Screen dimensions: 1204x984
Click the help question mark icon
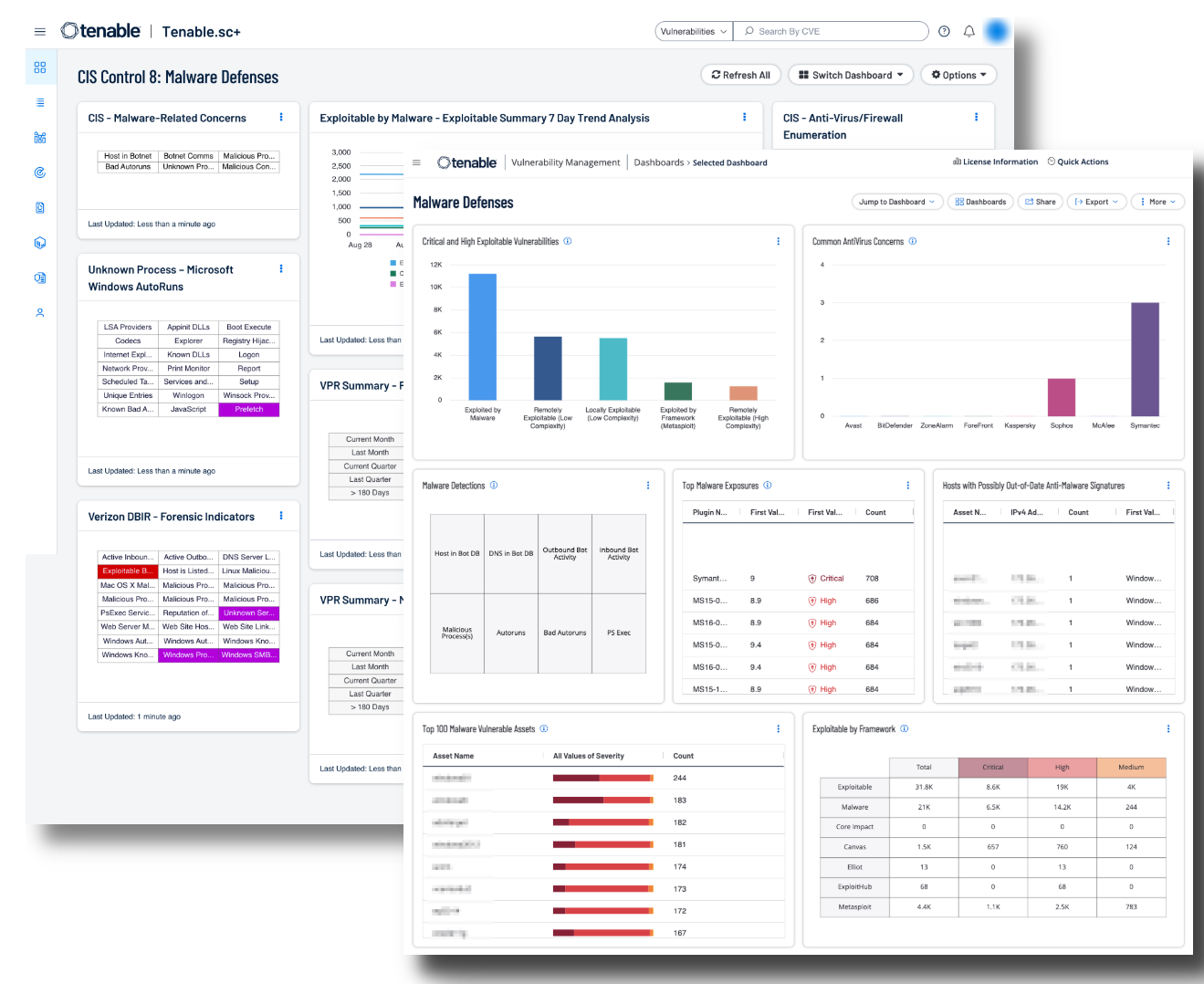pos(944,32)
